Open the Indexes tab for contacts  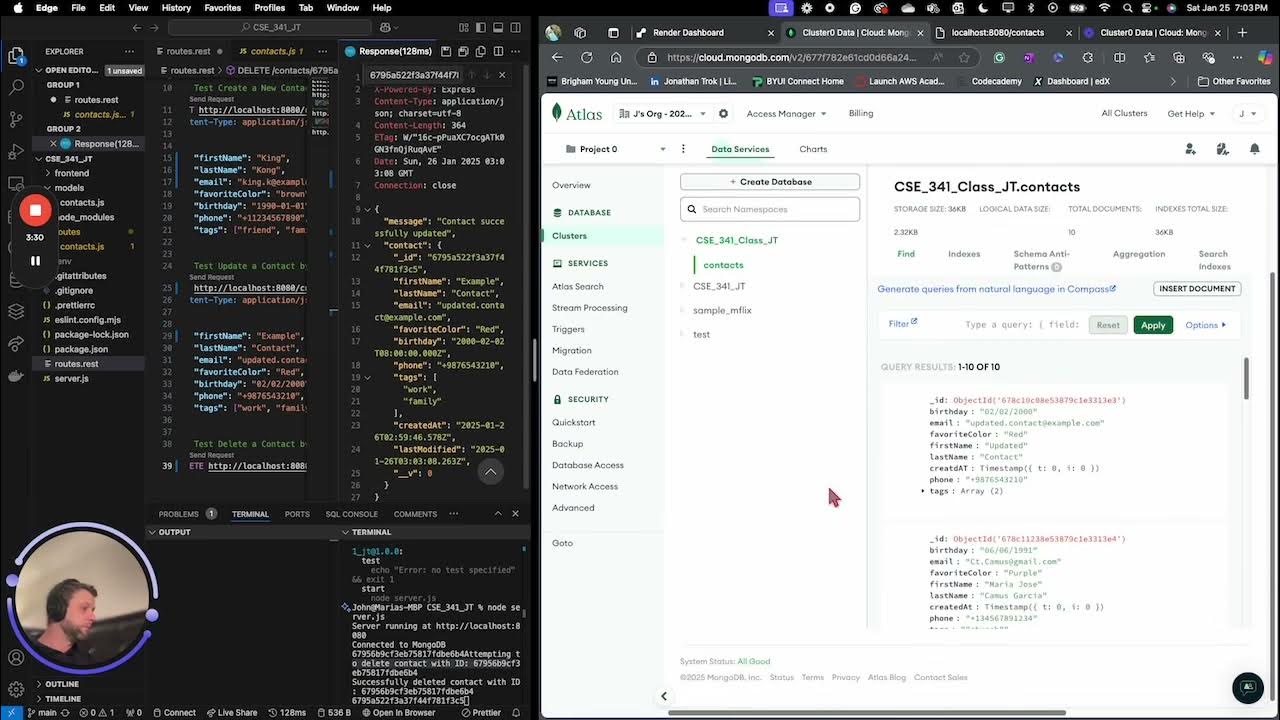tap(964, 254)
